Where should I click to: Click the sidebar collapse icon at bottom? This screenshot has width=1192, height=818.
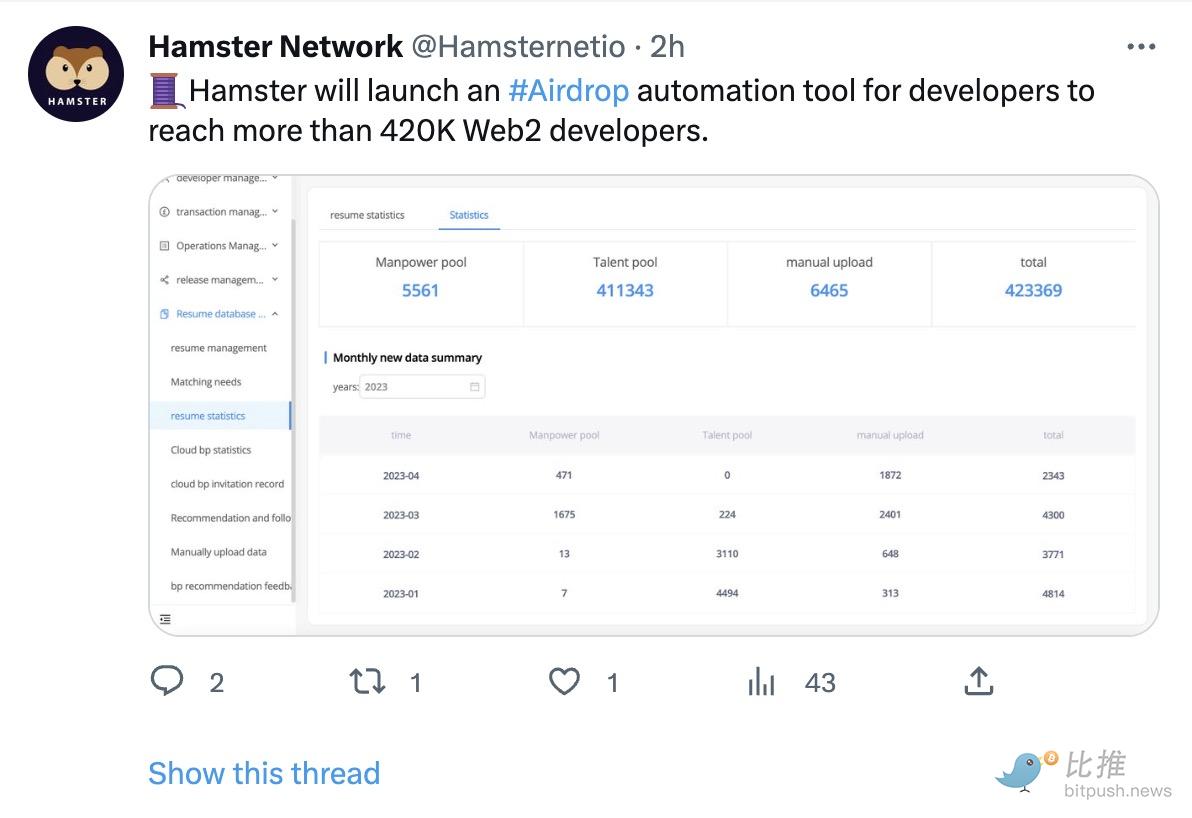165,619
